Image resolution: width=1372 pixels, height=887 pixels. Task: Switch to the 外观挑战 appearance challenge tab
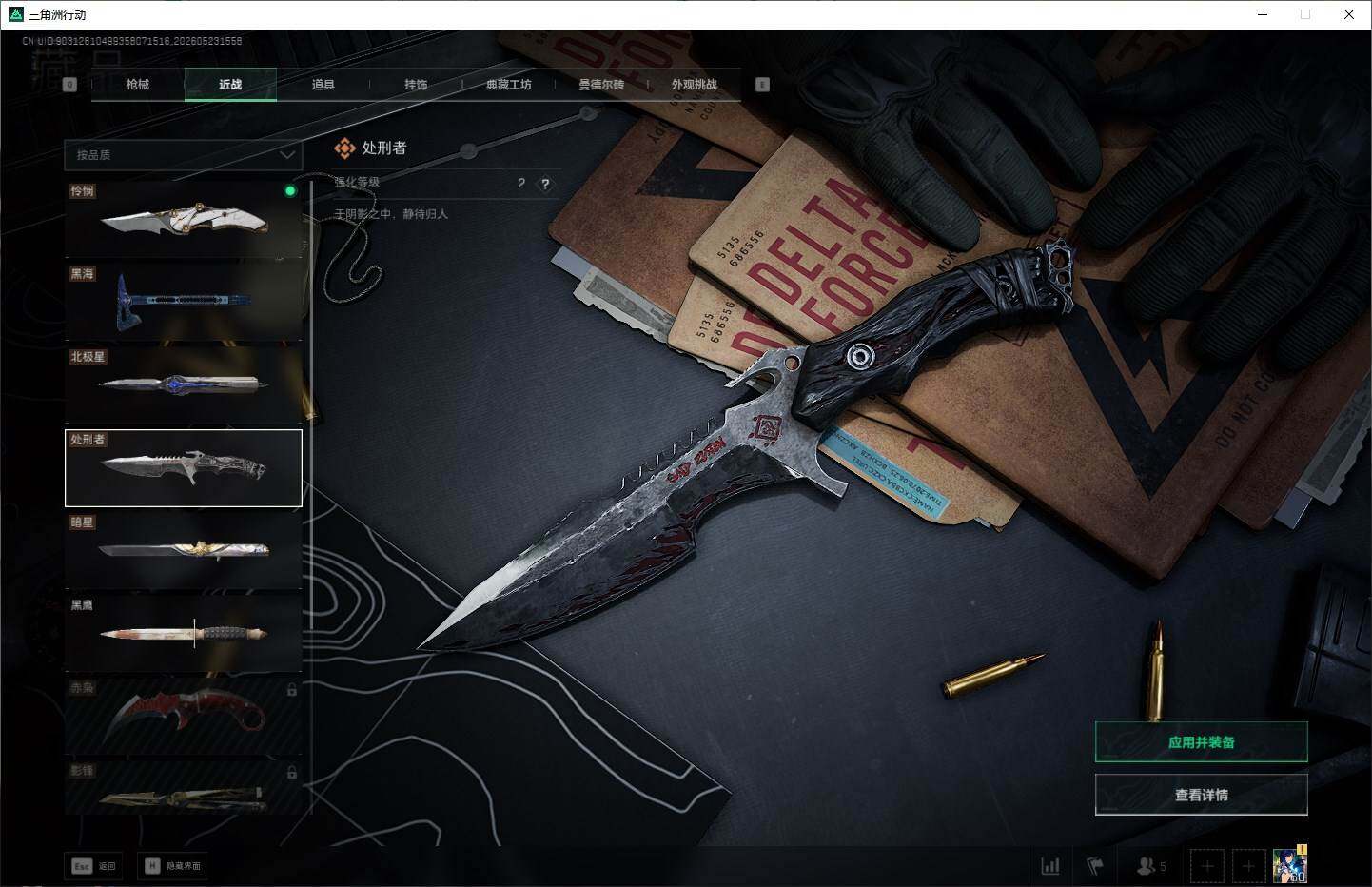(695, 85)
